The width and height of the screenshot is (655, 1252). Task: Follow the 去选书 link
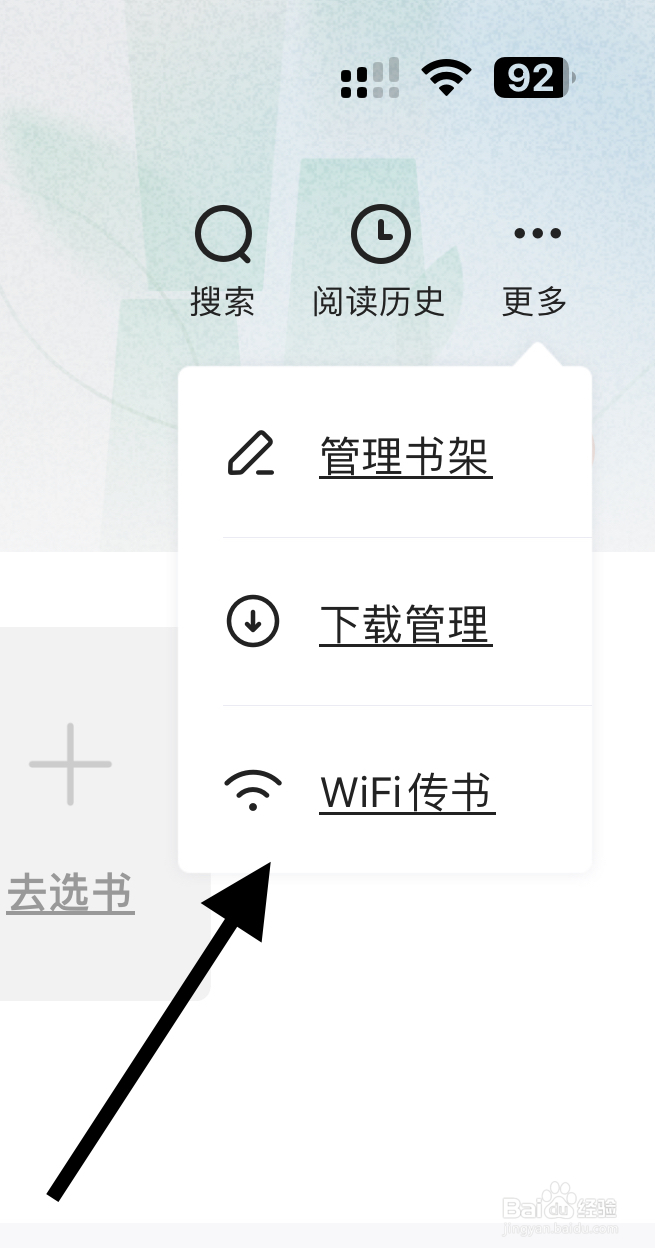(71, 893)
